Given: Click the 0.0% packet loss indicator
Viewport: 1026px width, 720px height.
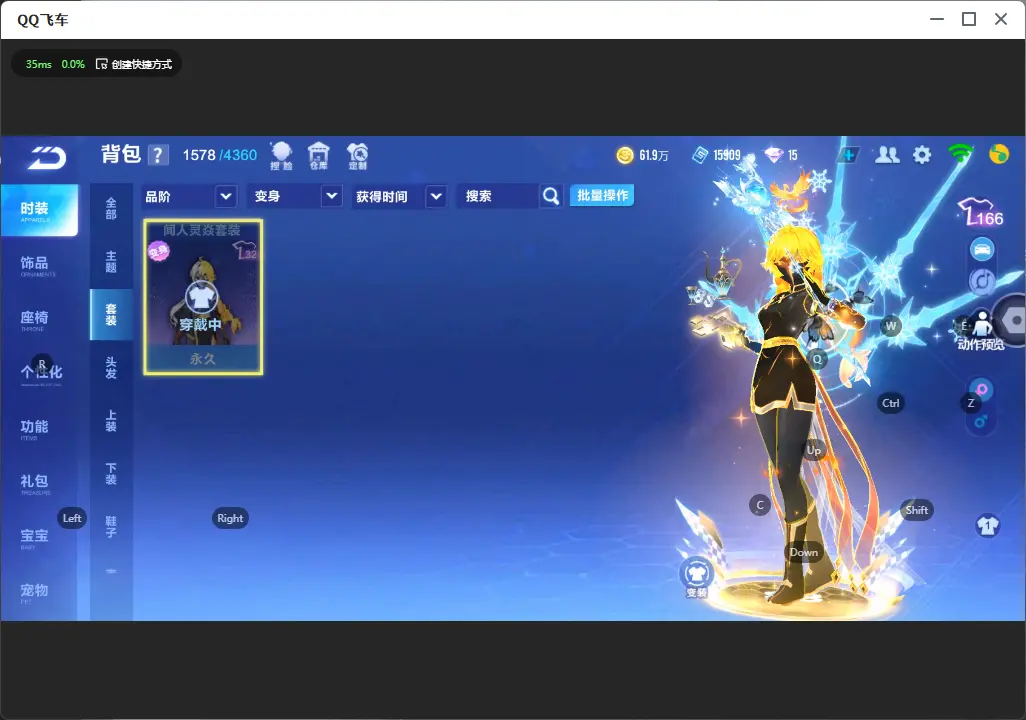Looking at the screenshot, I should (73, 64).
